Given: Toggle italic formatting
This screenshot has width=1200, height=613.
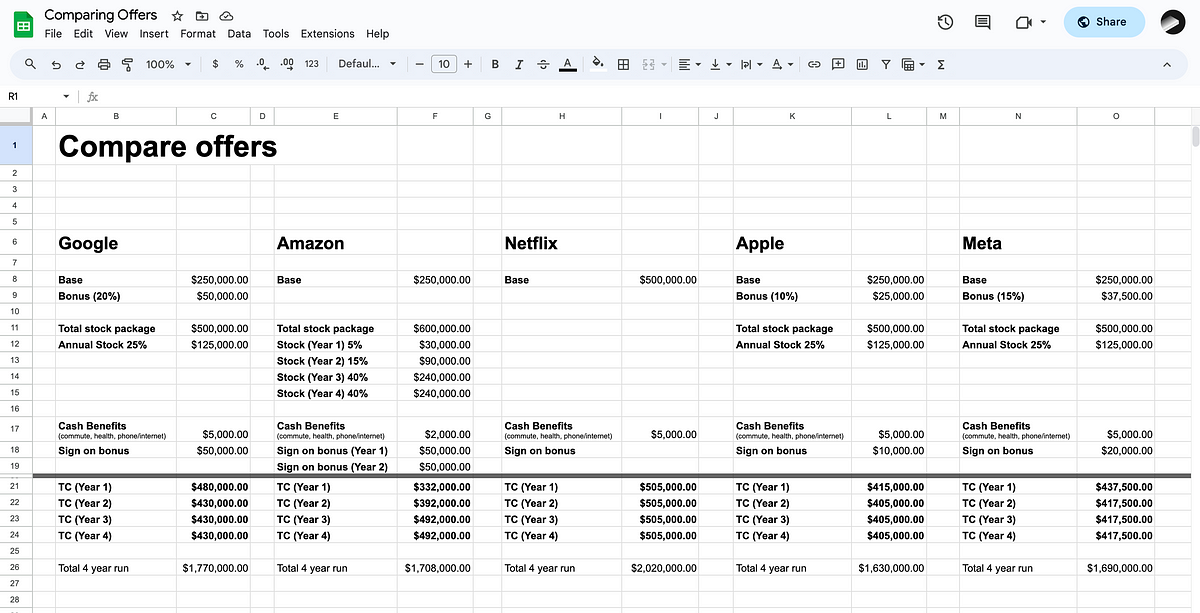Looking at the screenshot, I should click(519, 64).
